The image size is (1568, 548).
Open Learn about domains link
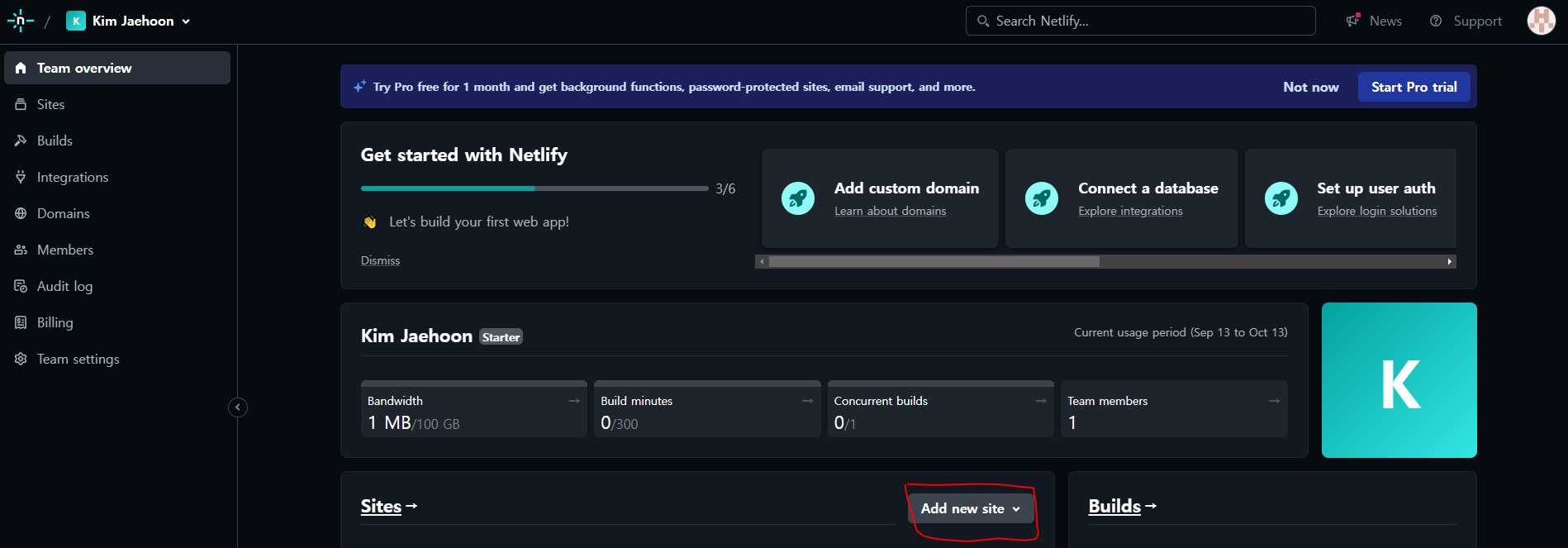(890, 211)
